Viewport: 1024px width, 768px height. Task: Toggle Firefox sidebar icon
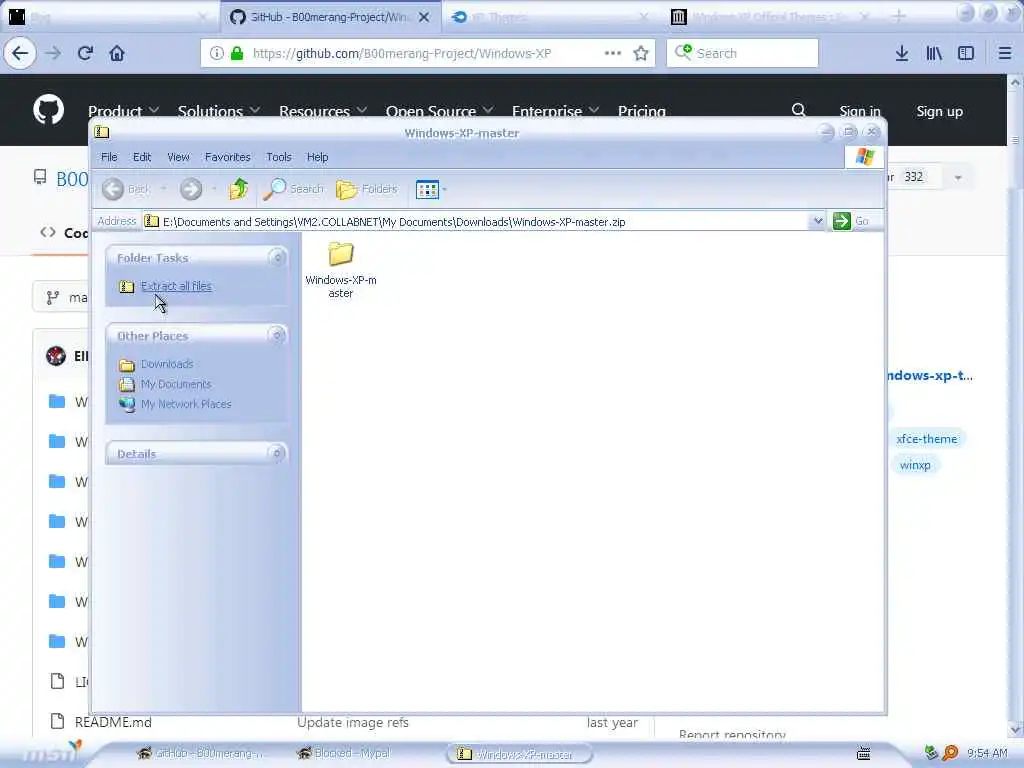[x=966, y=53]
